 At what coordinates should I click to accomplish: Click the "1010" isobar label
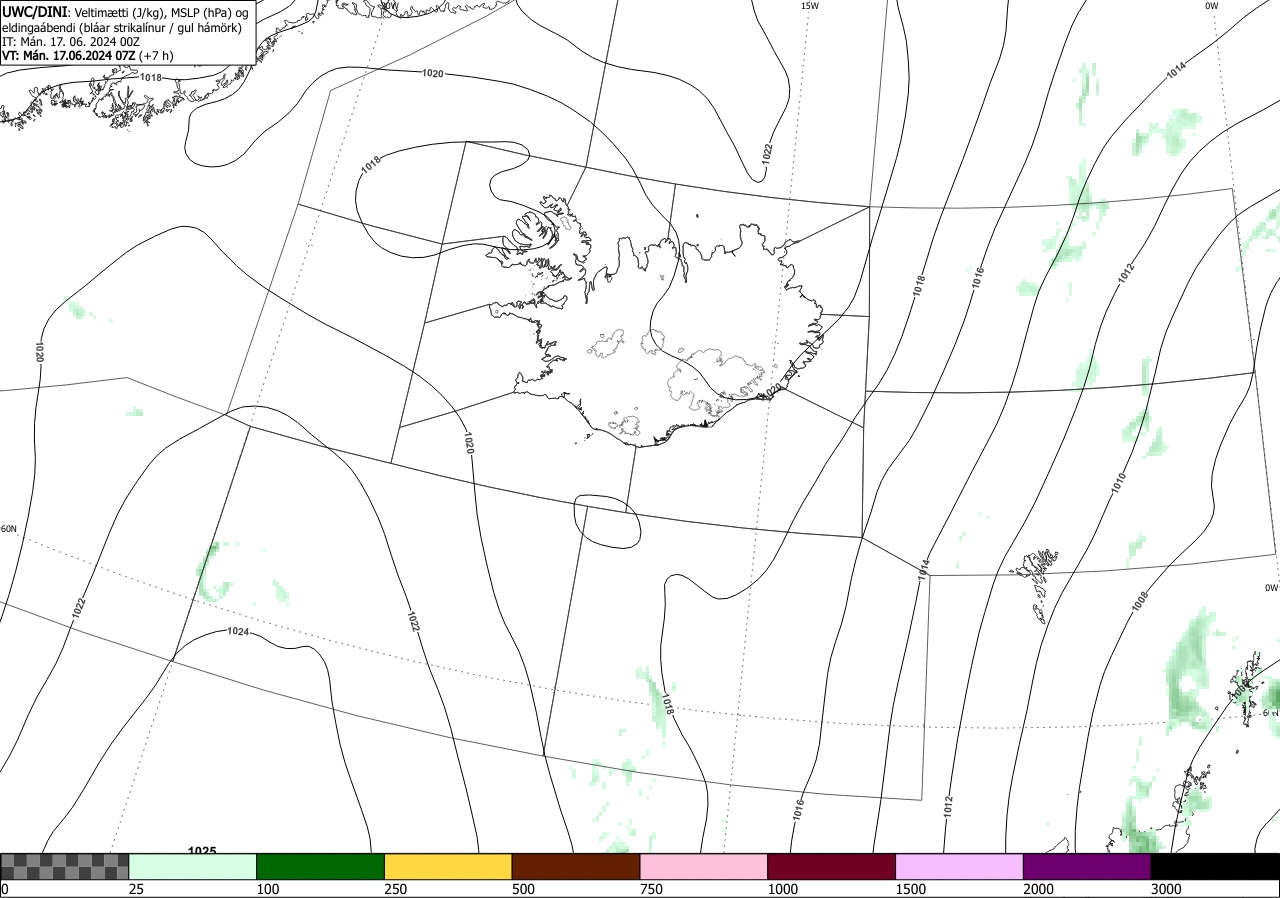coord(1119,482)
